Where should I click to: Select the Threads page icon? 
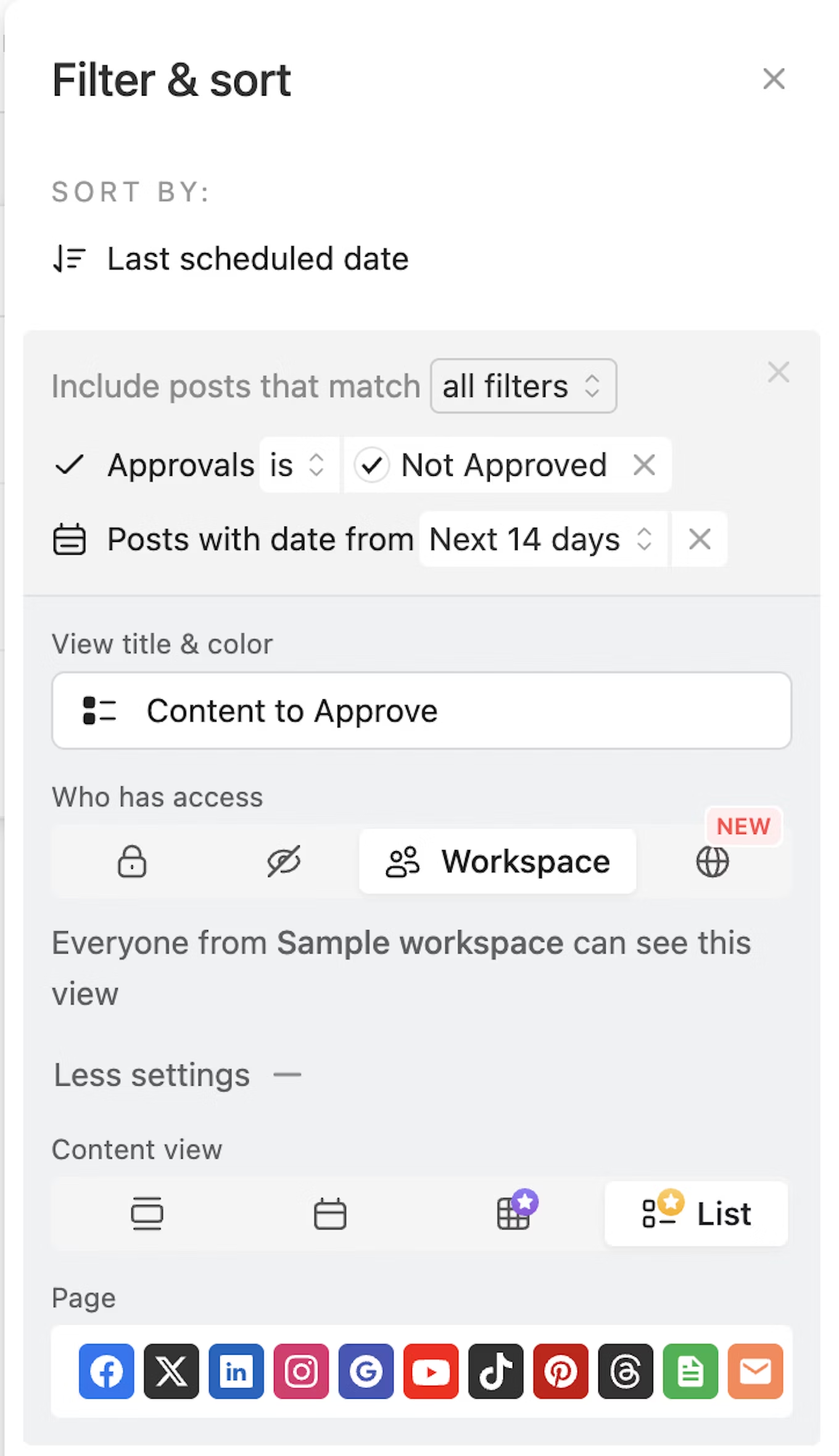(626, 1371)
